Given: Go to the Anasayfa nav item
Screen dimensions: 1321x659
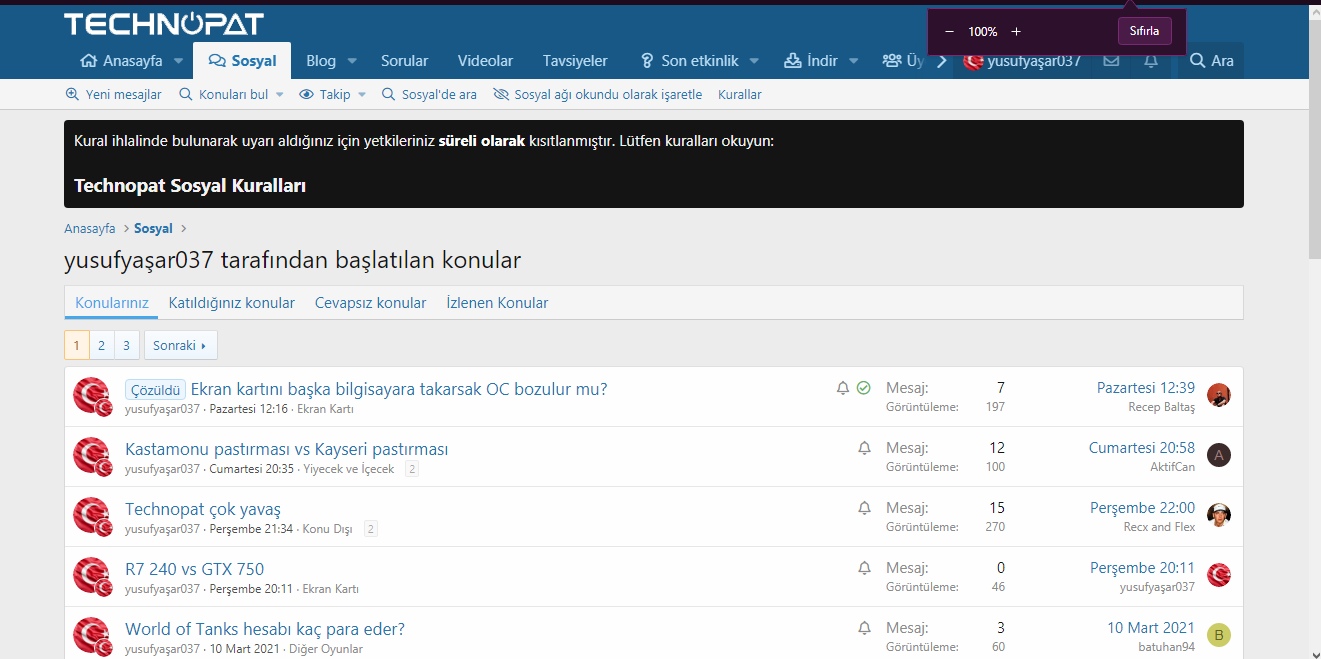Looking at the screenshot, I should pyautogui.click(x=121, y=61).
